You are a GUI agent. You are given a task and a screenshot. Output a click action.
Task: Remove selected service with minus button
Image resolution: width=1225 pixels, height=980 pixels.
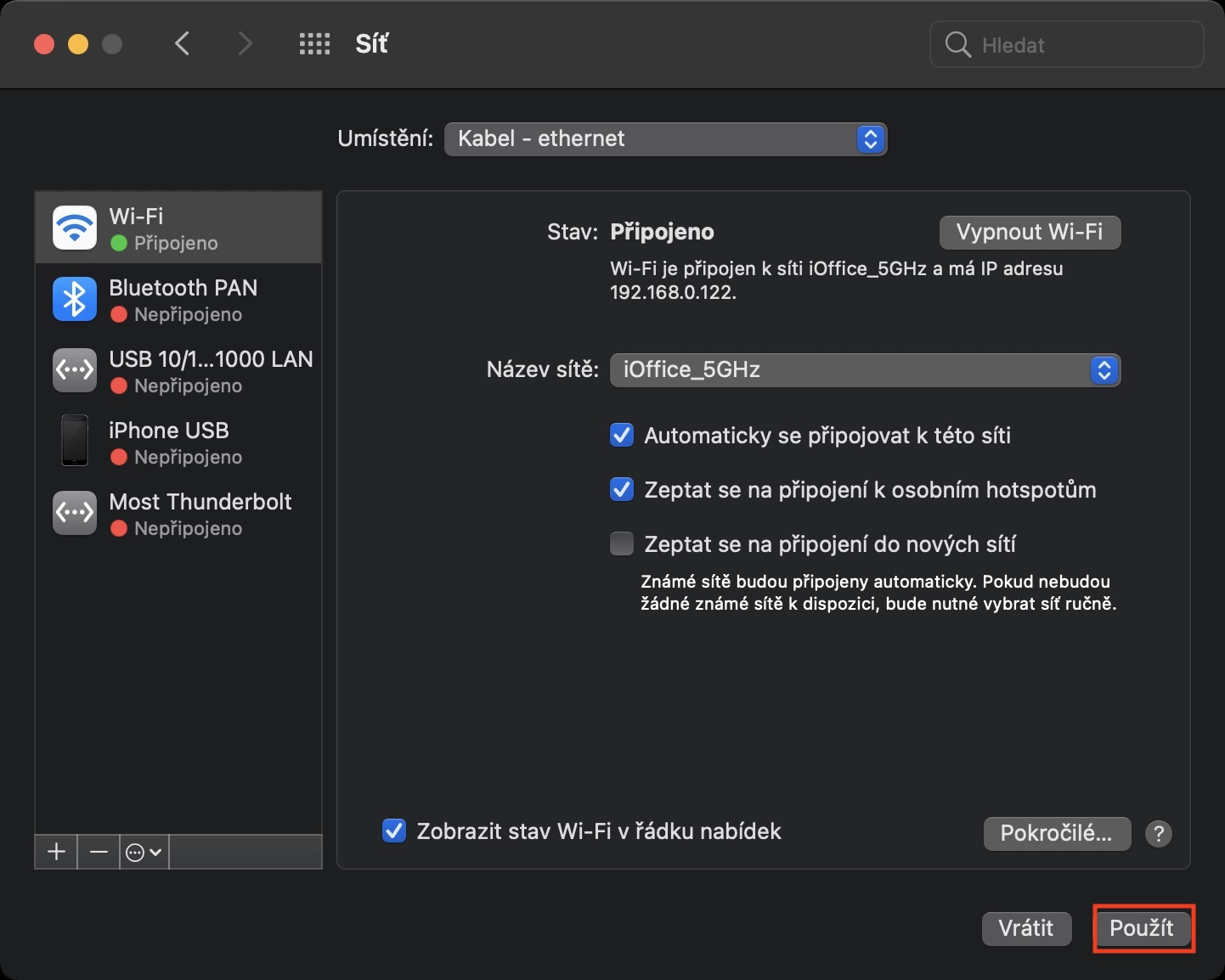click(x=99, y=852)
